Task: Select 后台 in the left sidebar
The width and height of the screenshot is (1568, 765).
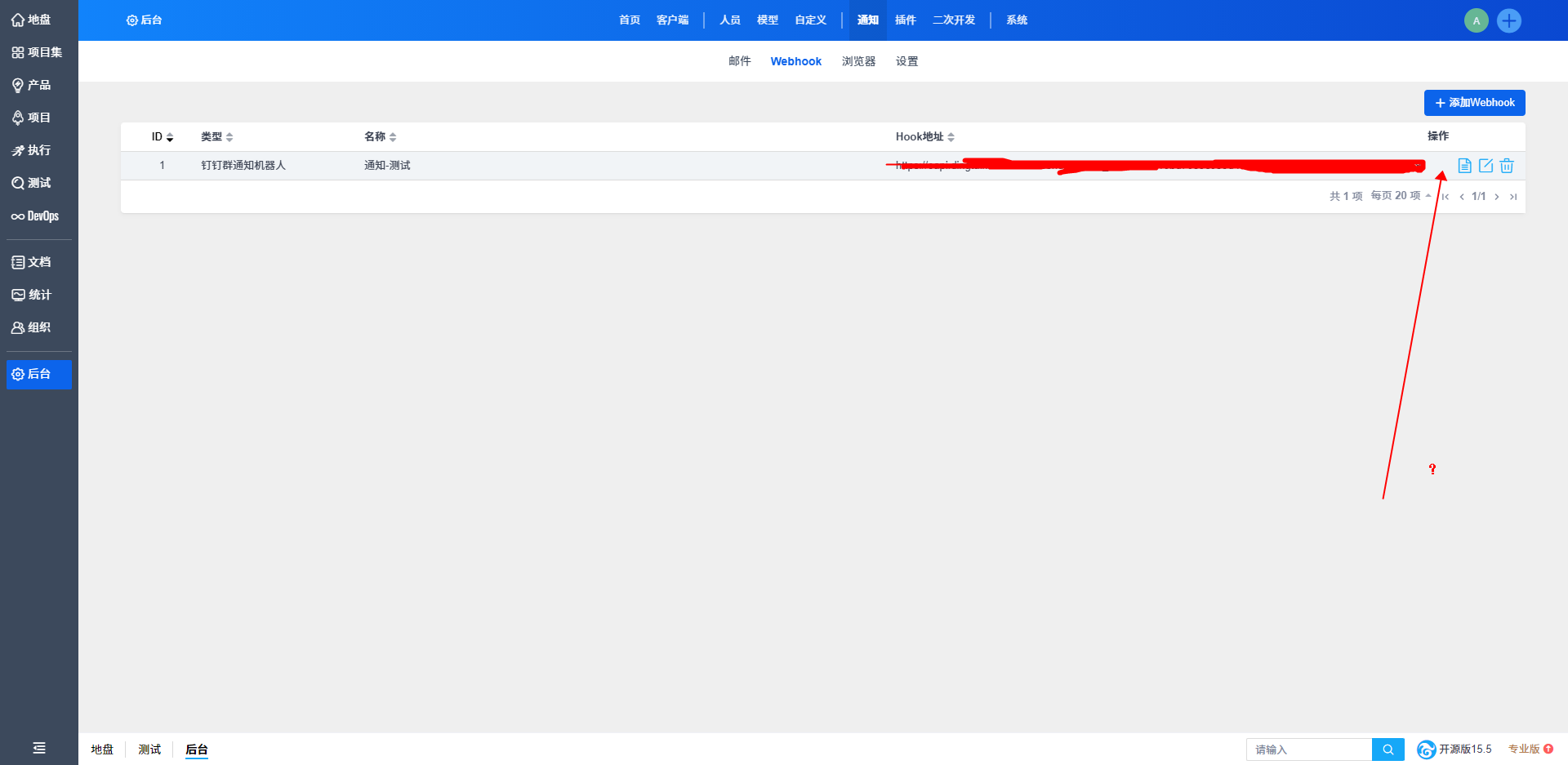Action: pos(38,374)
